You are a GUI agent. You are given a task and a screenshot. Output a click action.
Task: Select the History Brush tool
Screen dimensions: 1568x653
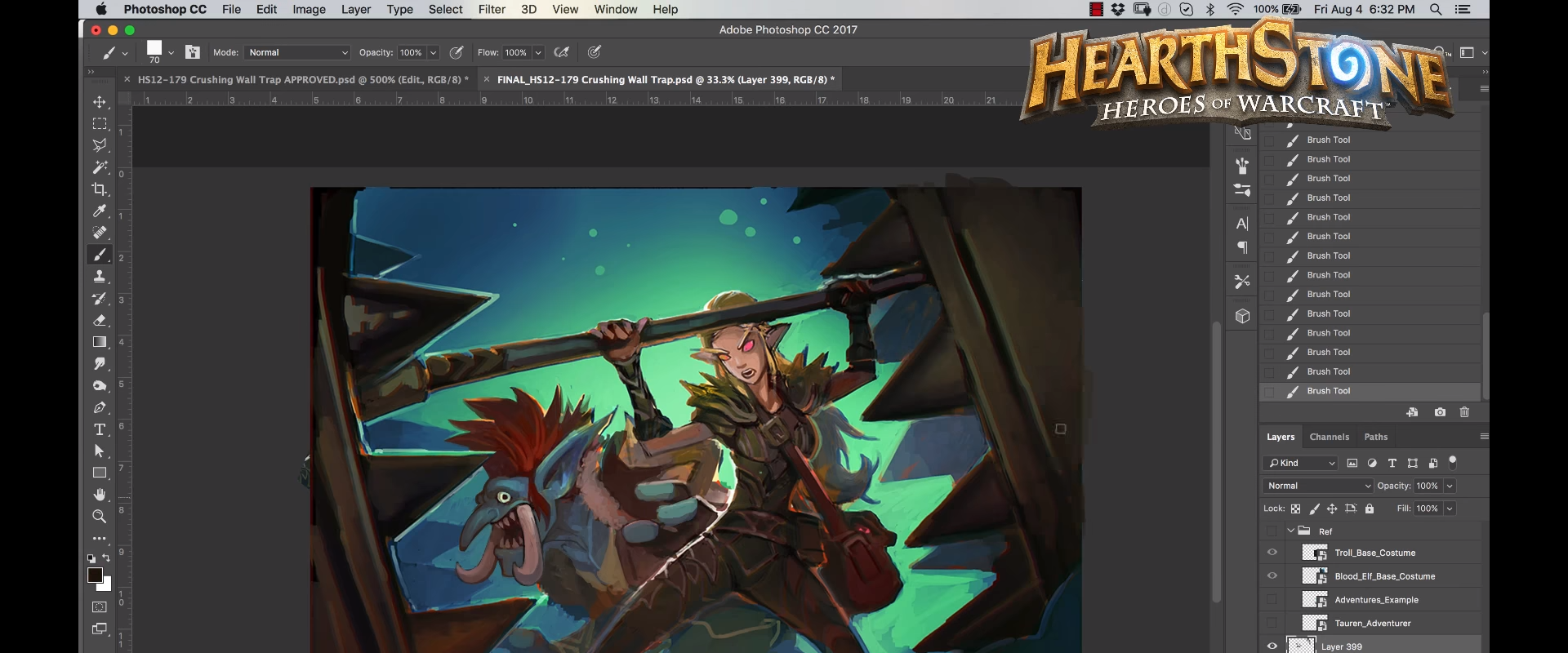(100, 299)
